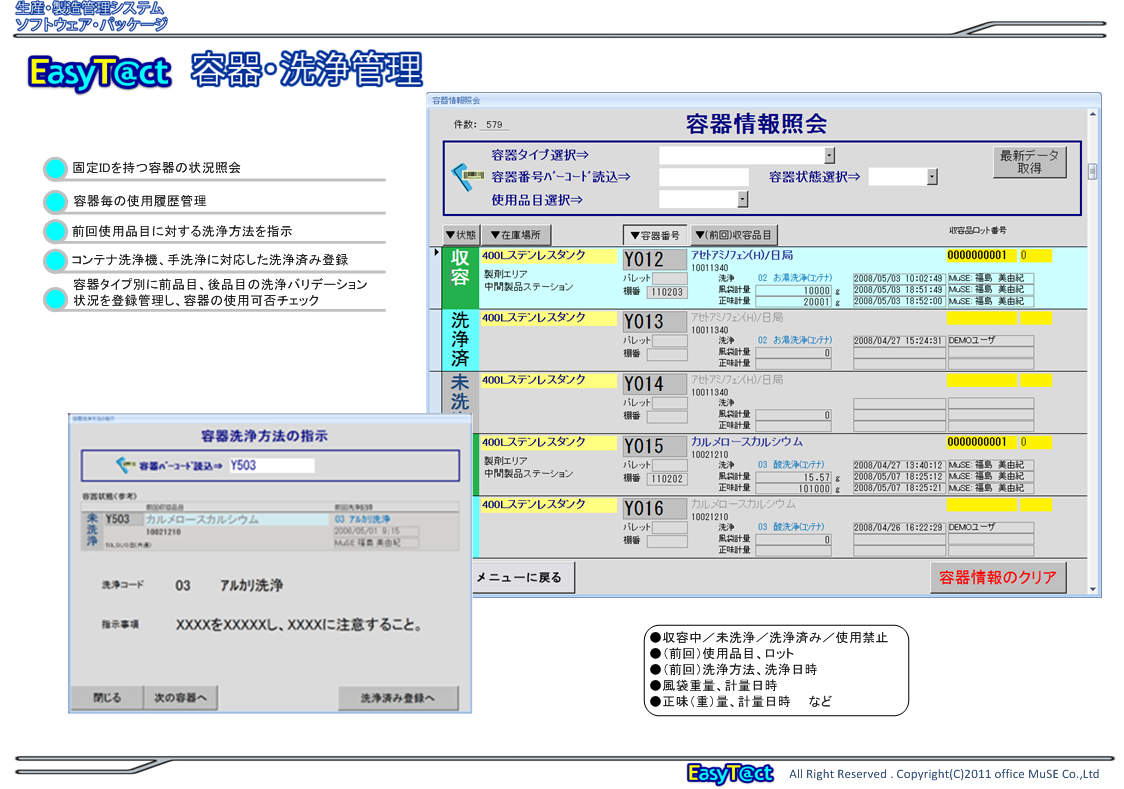
Task: Click the 容器番号バーコード読込 input field
Action: coord(703,177)
